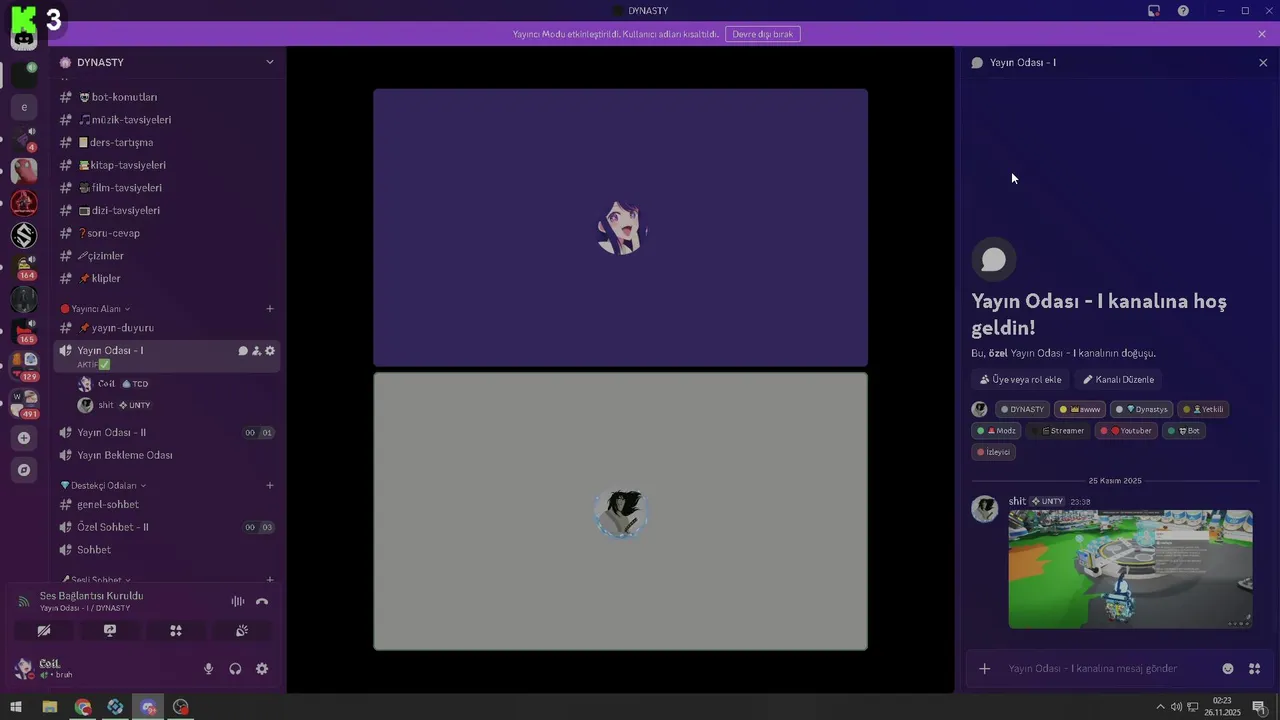Open the film-tavsiyeleri channel
Image resolution: width=1280 pixels, height=720 pixels.
click(166, 188)
